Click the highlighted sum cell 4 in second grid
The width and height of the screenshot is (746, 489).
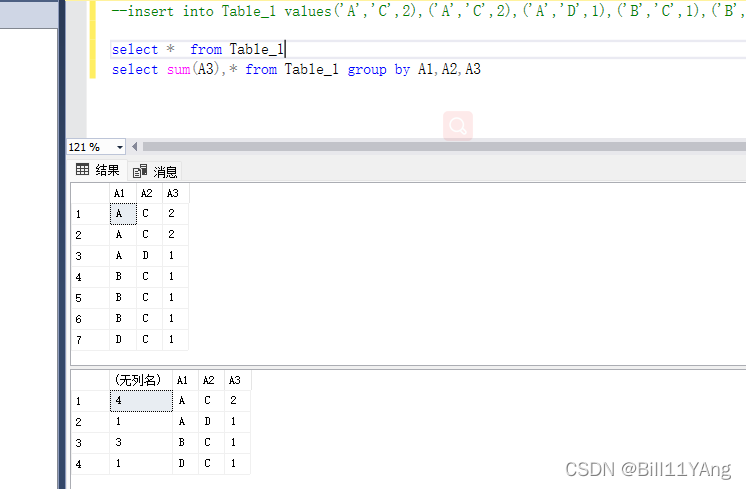coord(141,401)
